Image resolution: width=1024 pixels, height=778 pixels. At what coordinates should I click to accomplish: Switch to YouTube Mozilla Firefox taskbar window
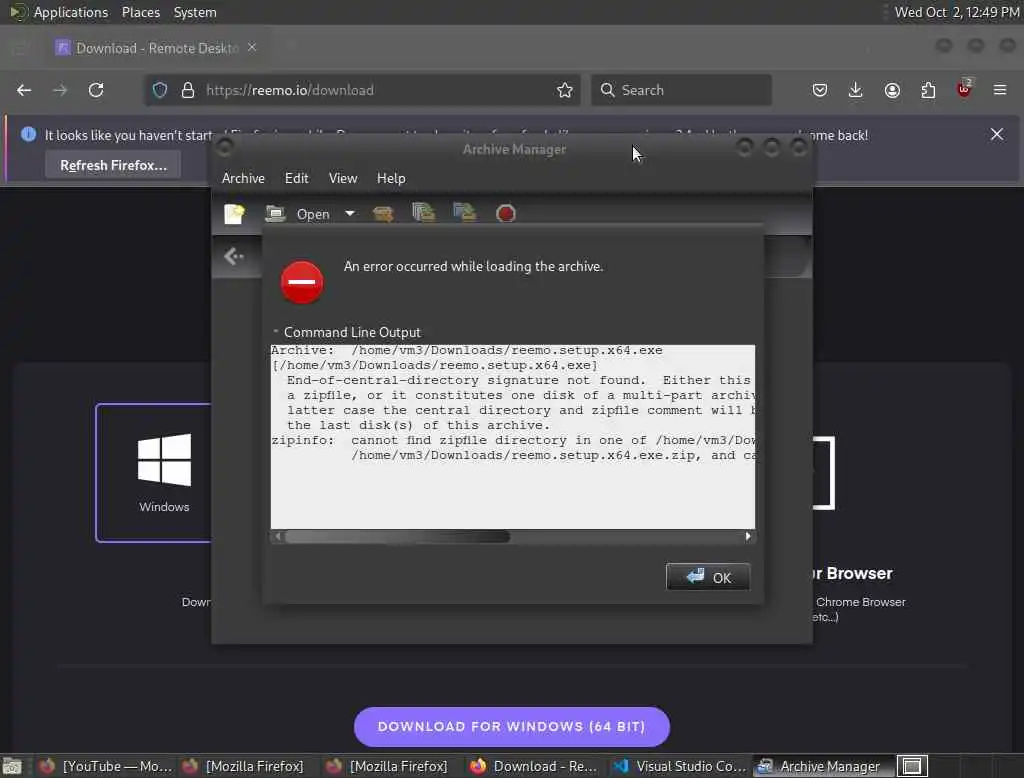(x=105, y=766)
